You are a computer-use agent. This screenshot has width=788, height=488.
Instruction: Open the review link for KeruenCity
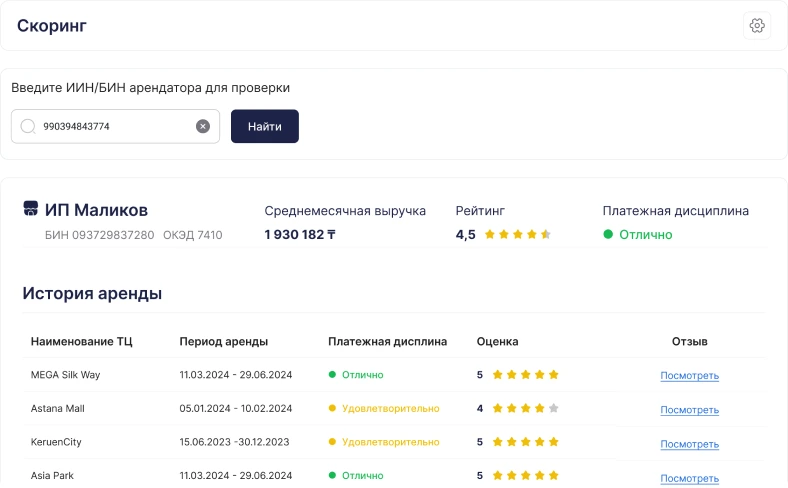(690, 444)
